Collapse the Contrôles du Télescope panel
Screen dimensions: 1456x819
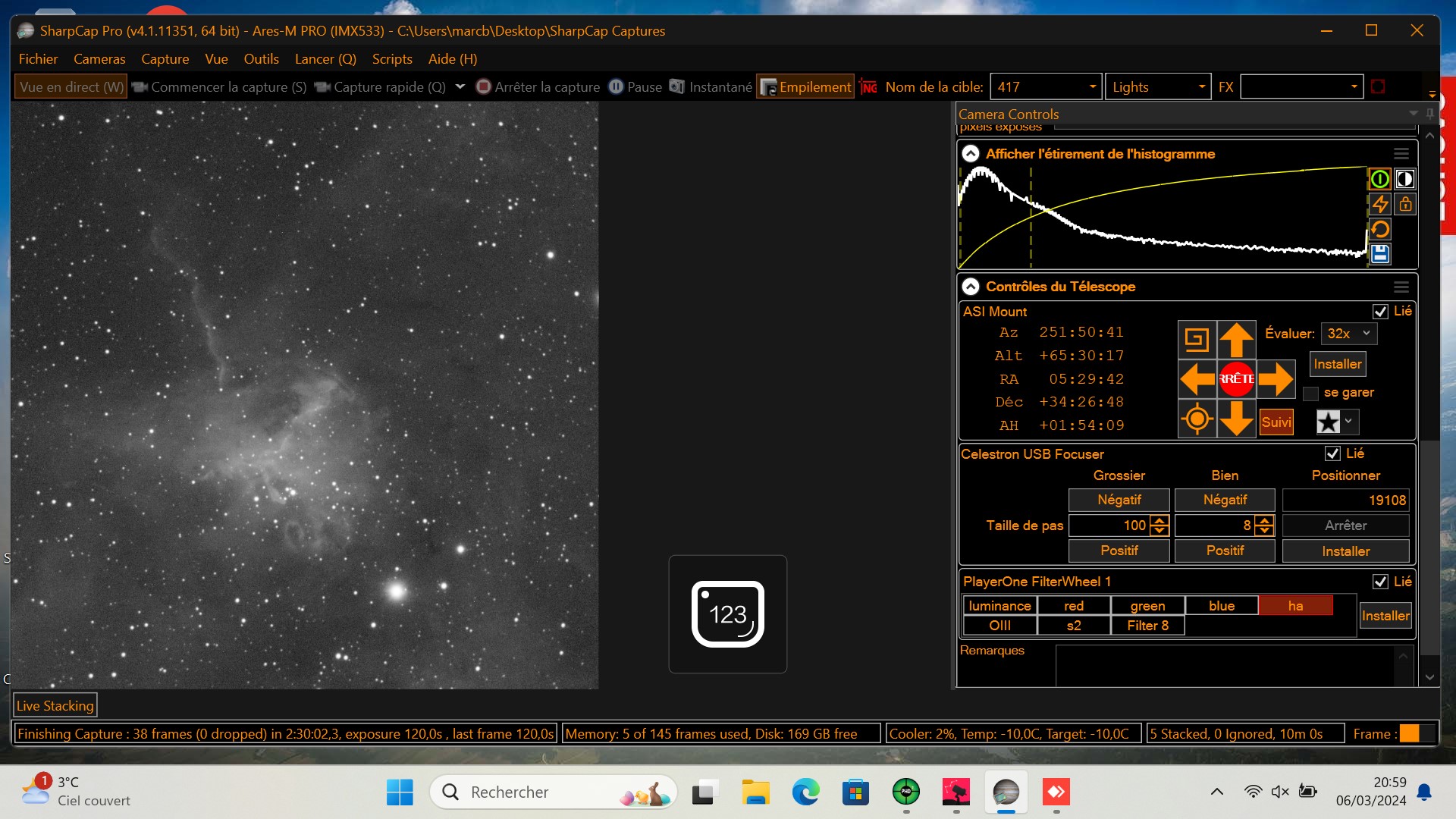pos(972,287)
